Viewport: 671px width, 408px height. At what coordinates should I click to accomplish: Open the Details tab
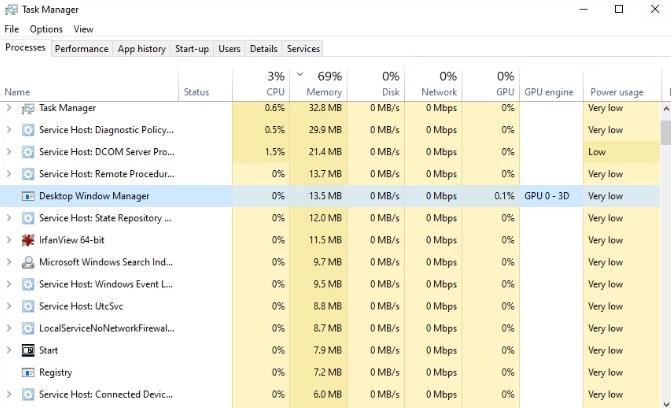pyautogui.click(x=264, y=49)
